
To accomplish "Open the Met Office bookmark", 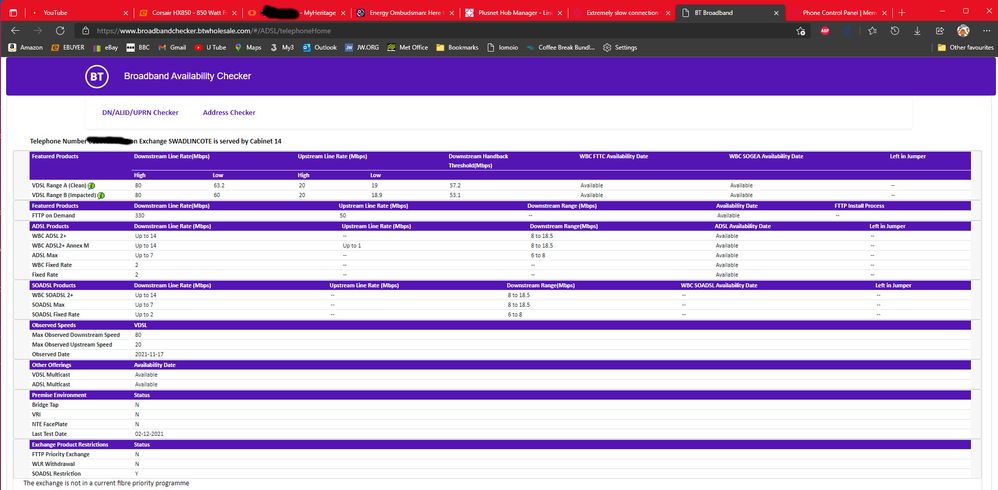I will pyautogui.click(x=408, y=47).
